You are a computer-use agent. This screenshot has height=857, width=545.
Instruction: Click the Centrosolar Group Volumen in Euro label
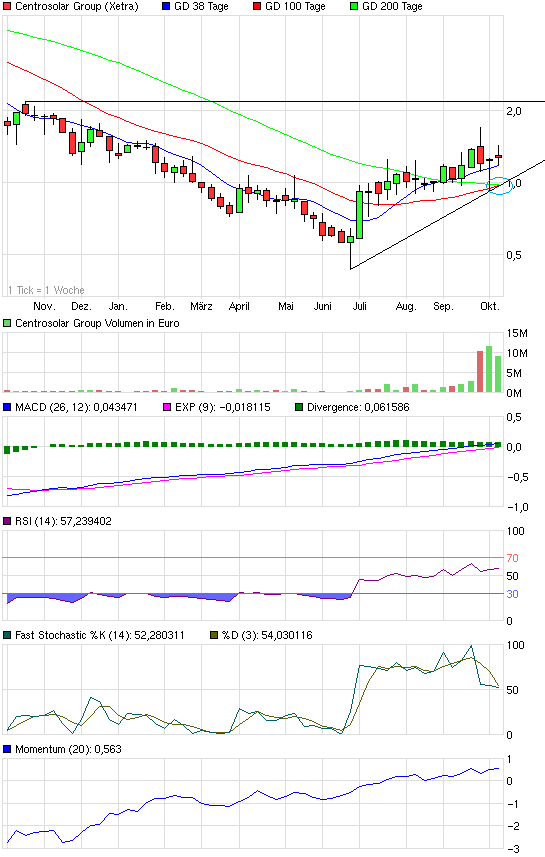97,323
